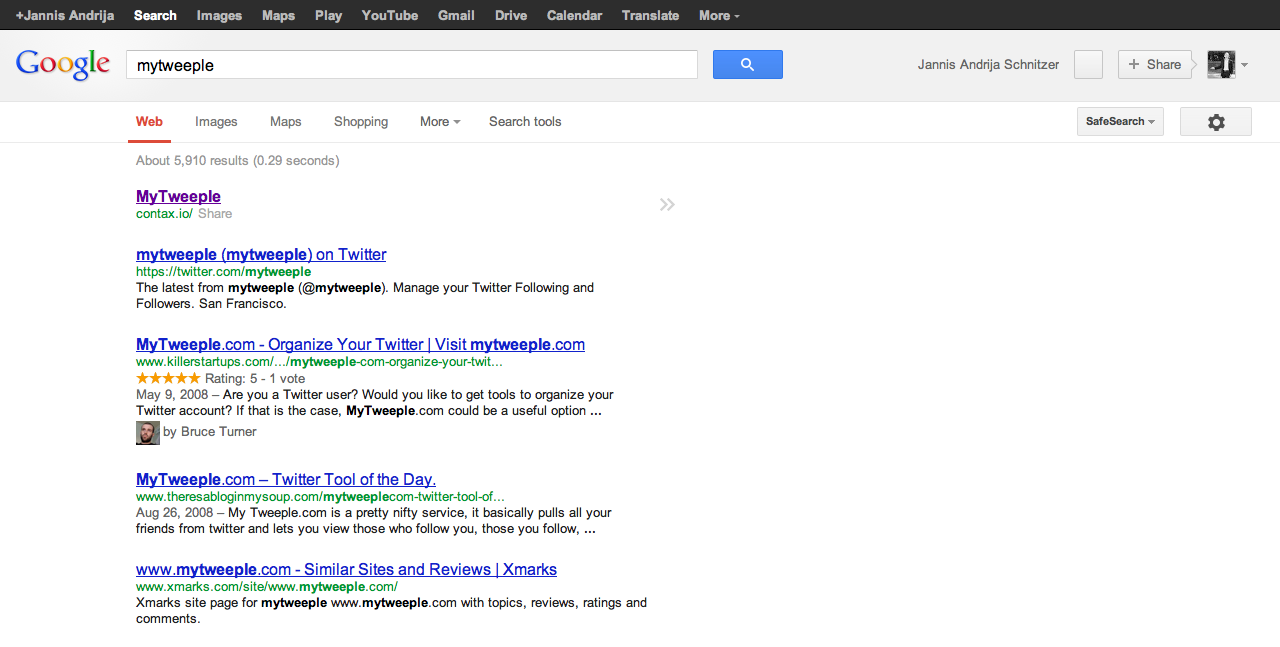1280x647 pixels.
Task: Click the blue magnifier search button
Action: [x=747, y=64]
